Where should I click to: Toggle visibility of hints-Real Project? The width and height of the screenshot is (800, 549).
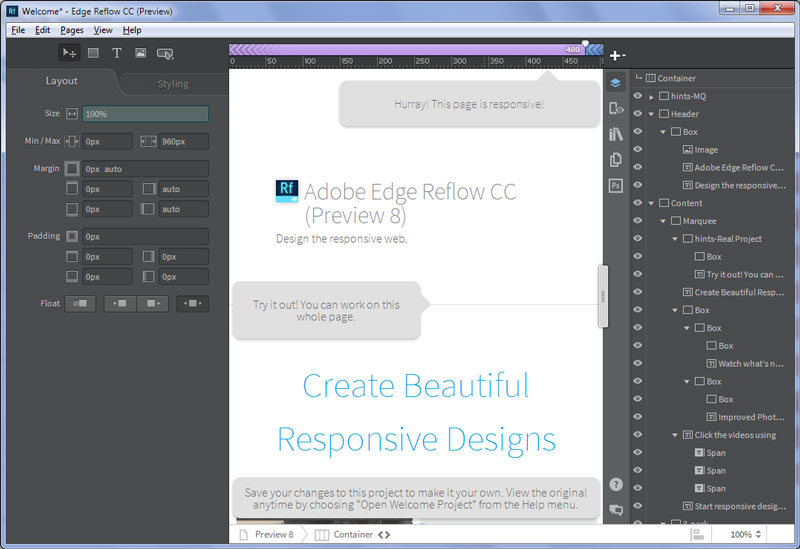tap(638, 239)
